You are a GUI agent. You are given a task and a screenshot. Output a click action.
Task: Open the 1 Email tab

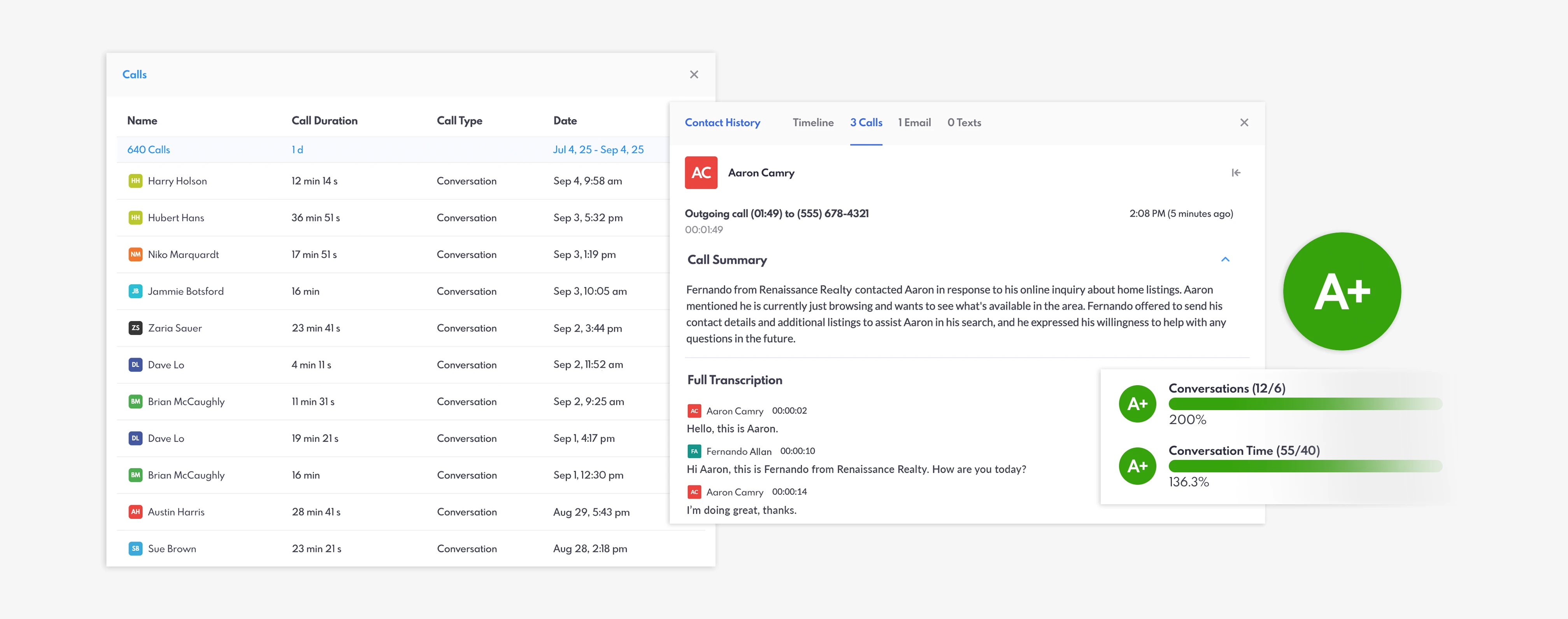[914, 122]
